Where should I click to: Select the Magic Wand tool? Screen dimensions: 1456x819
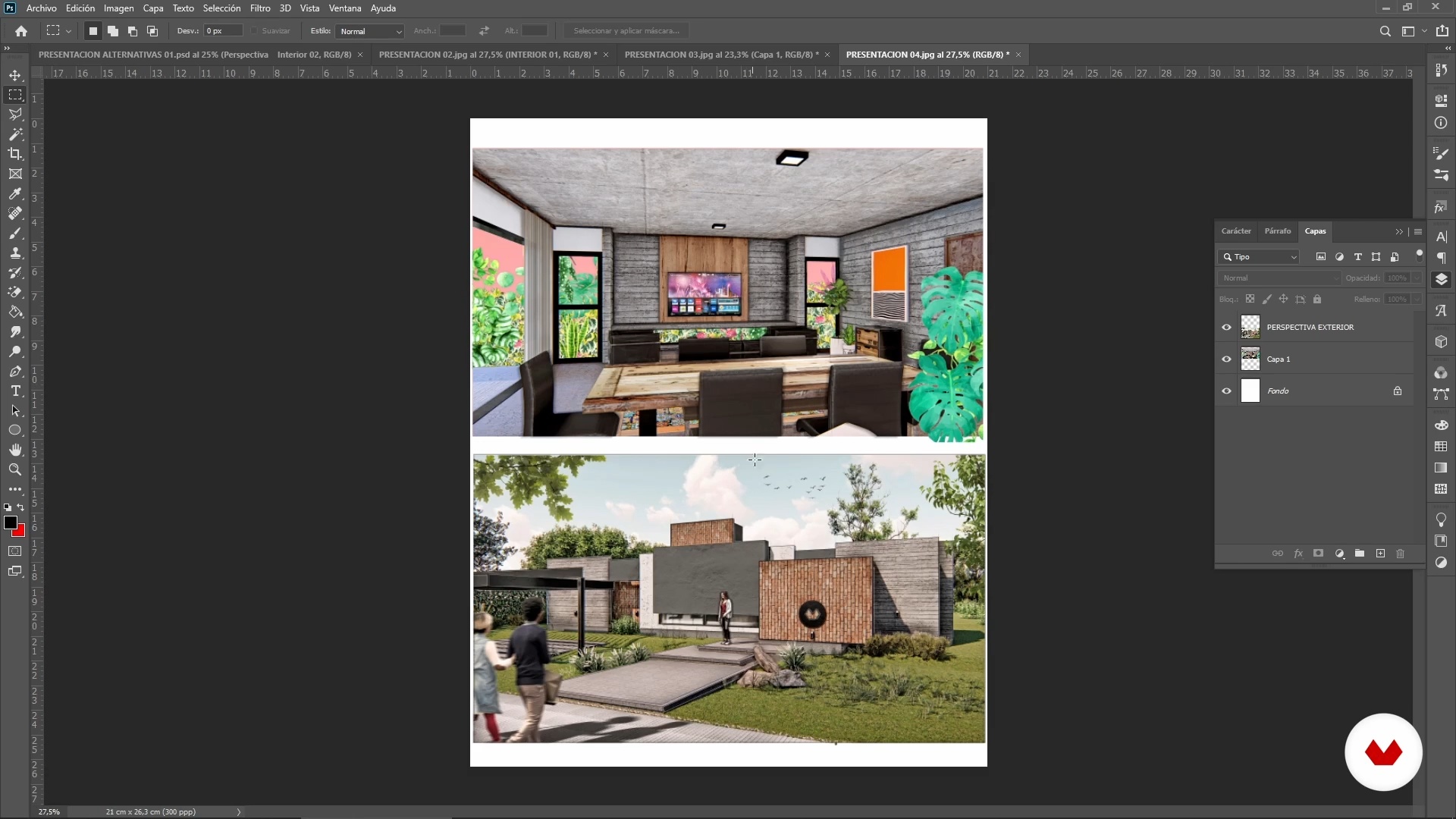click(x=15, y=134)
